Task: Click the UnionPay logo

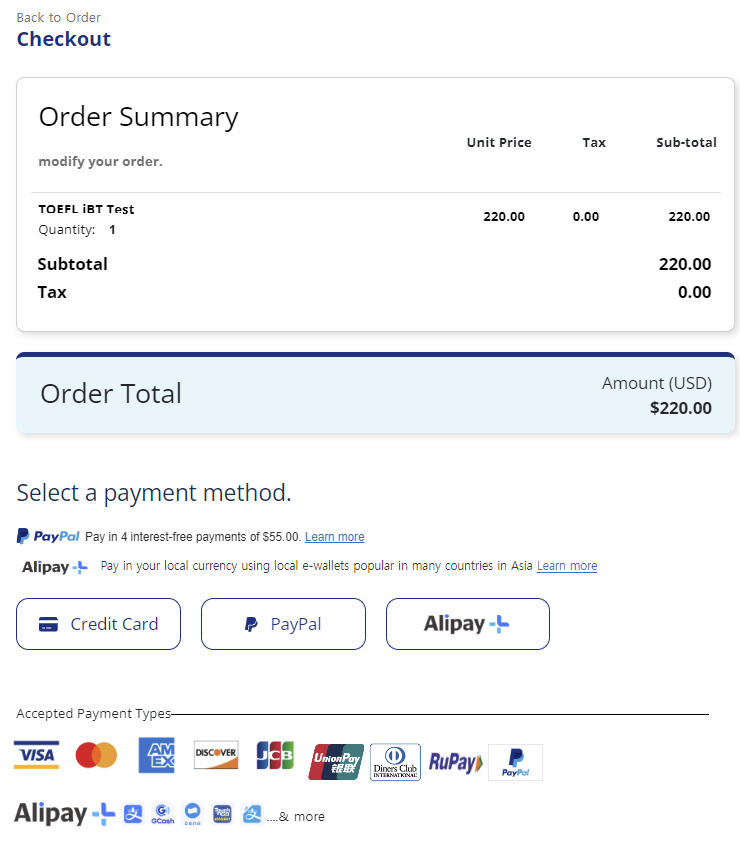Action: 336,762
